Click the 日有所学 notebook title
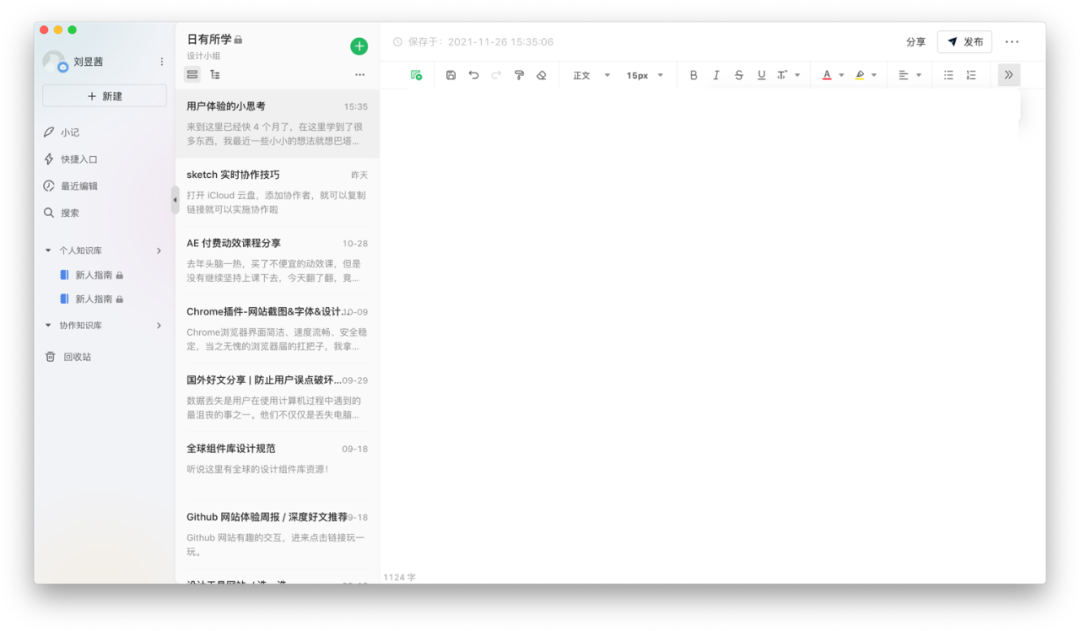This screenshot has height=631, width=1080. 209,39
